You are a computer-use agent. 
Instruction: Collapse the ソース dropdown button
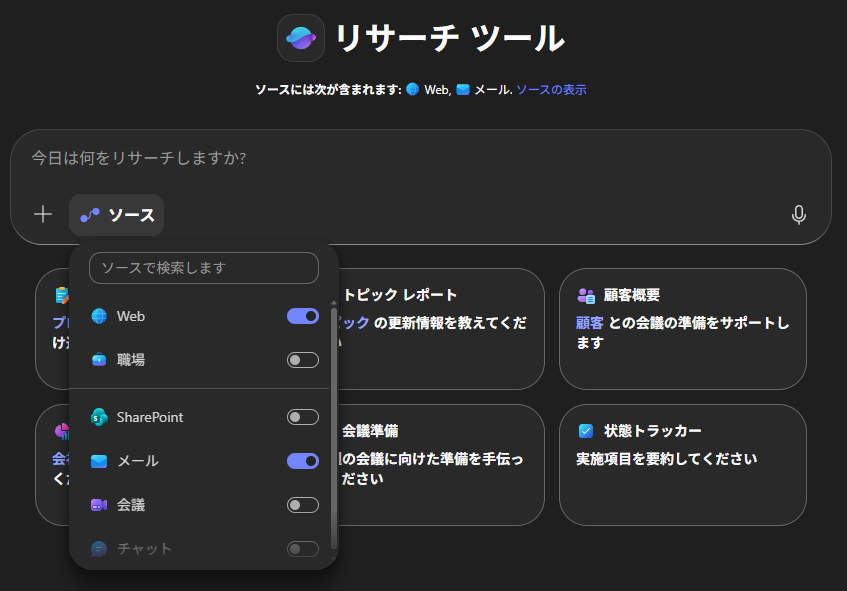(117, 215)
